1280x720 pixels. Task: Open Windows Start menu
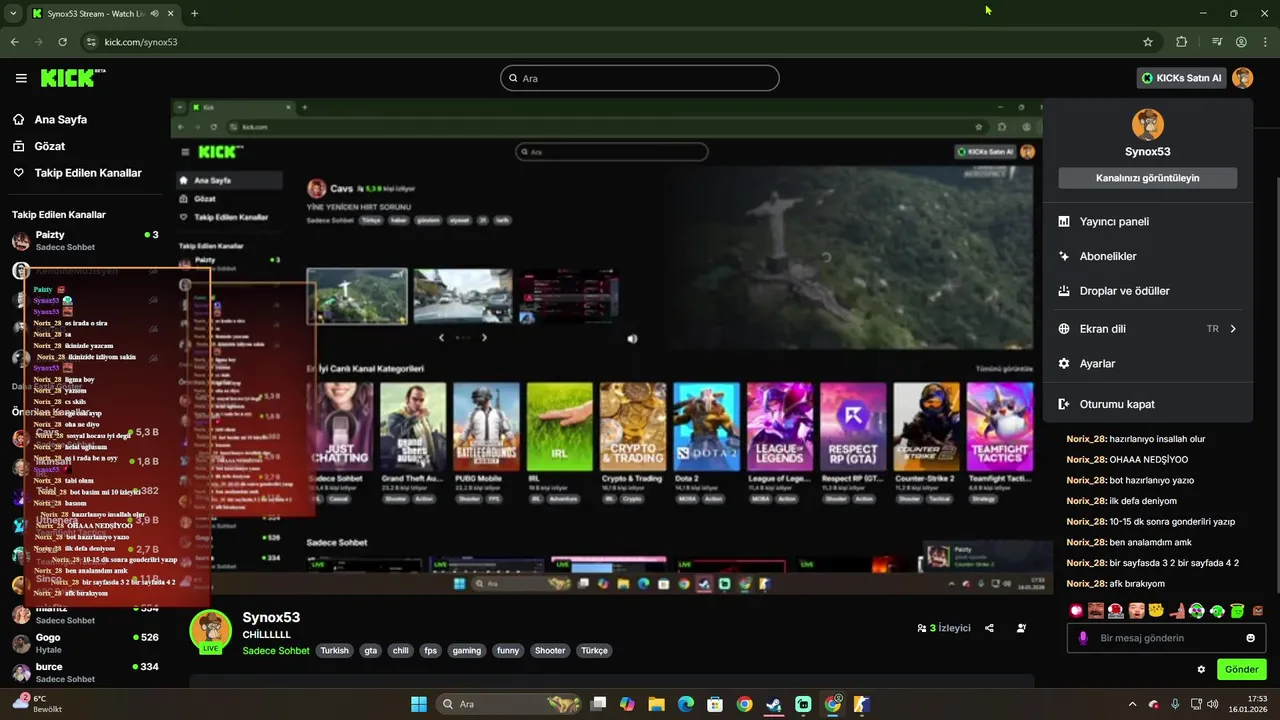tap(419, 704)
